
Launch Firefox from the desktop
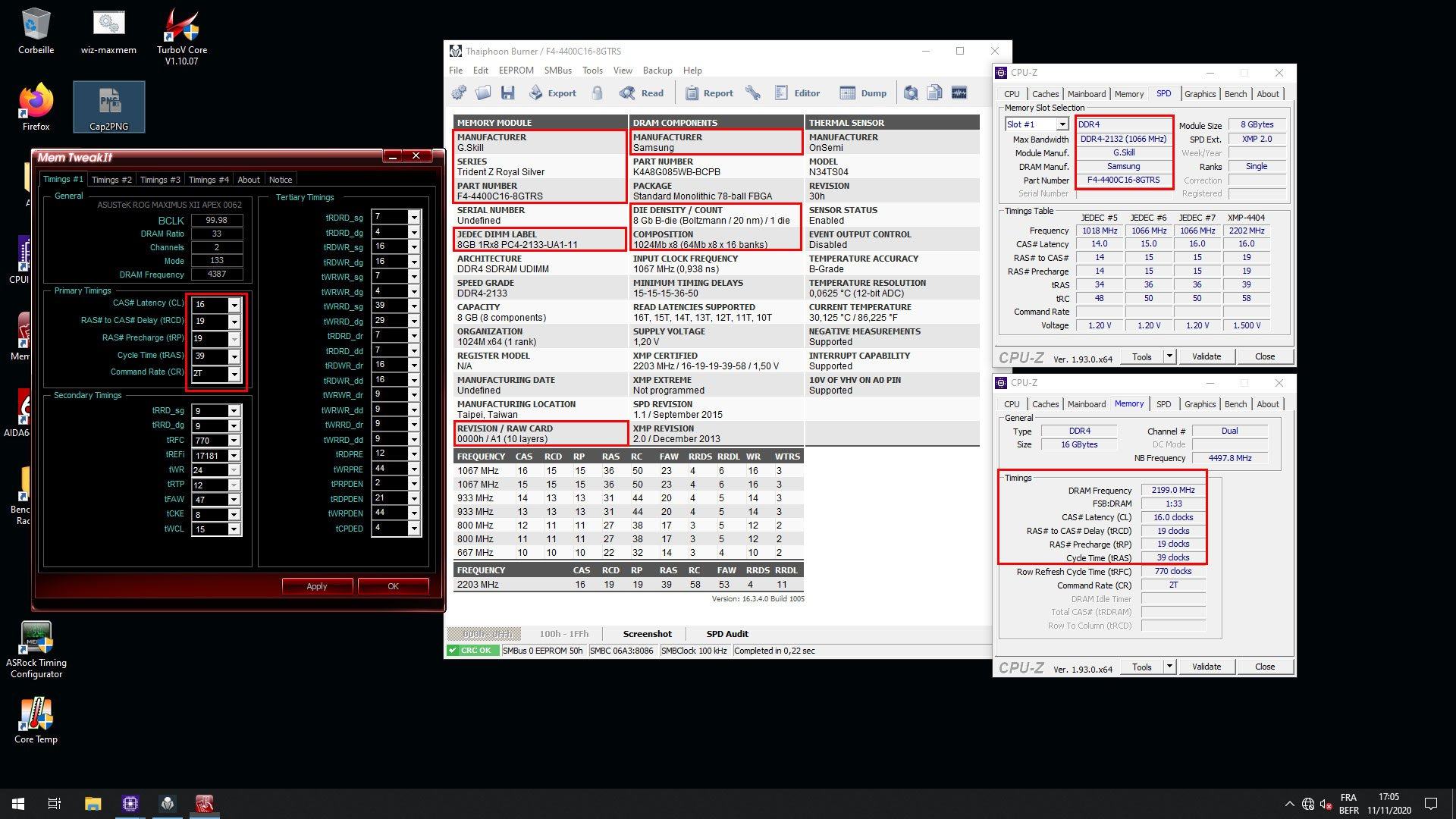pyautogui.click(x=36, y=108)
